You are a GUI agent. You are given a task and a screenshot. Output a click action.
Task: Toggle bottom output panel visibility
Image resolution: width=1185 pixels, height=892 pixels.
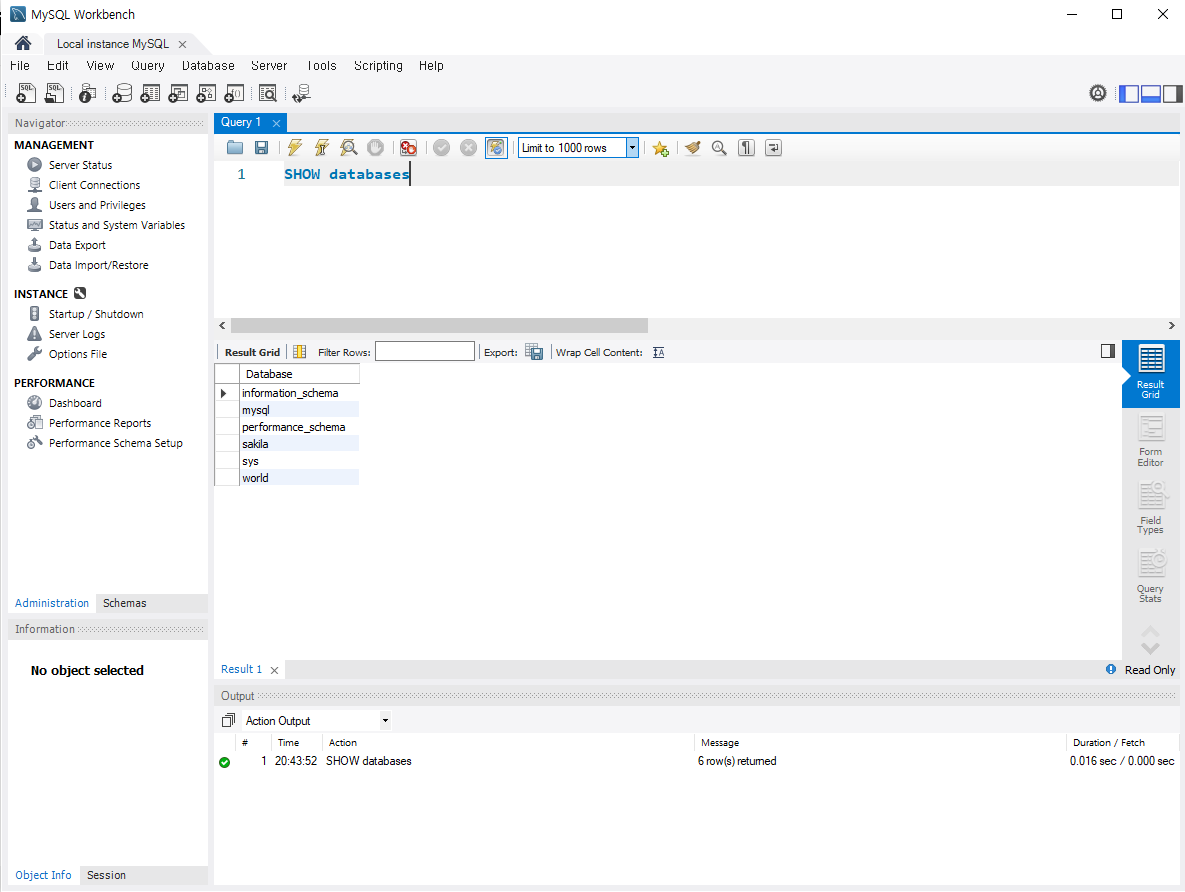tap(1151, 94)
